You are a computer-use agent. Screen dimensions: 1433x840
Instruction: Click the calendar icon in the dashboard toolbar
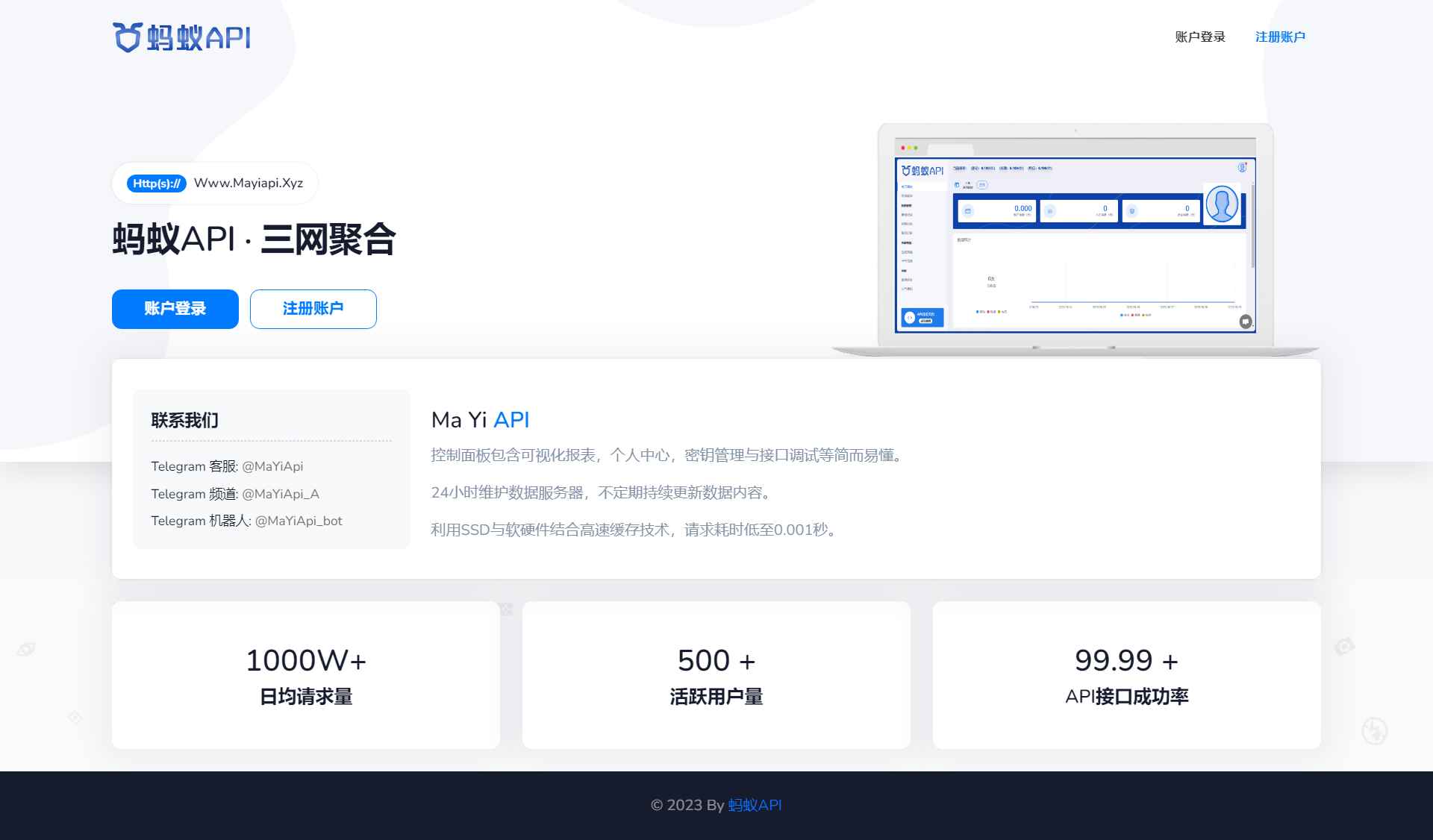(x=957, y=185)
